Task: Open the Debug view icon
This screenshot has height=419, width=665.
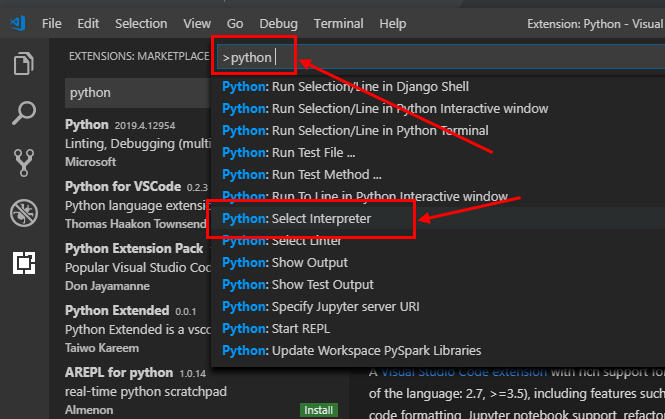Action: pyautogui.click(x=24, y=212)
